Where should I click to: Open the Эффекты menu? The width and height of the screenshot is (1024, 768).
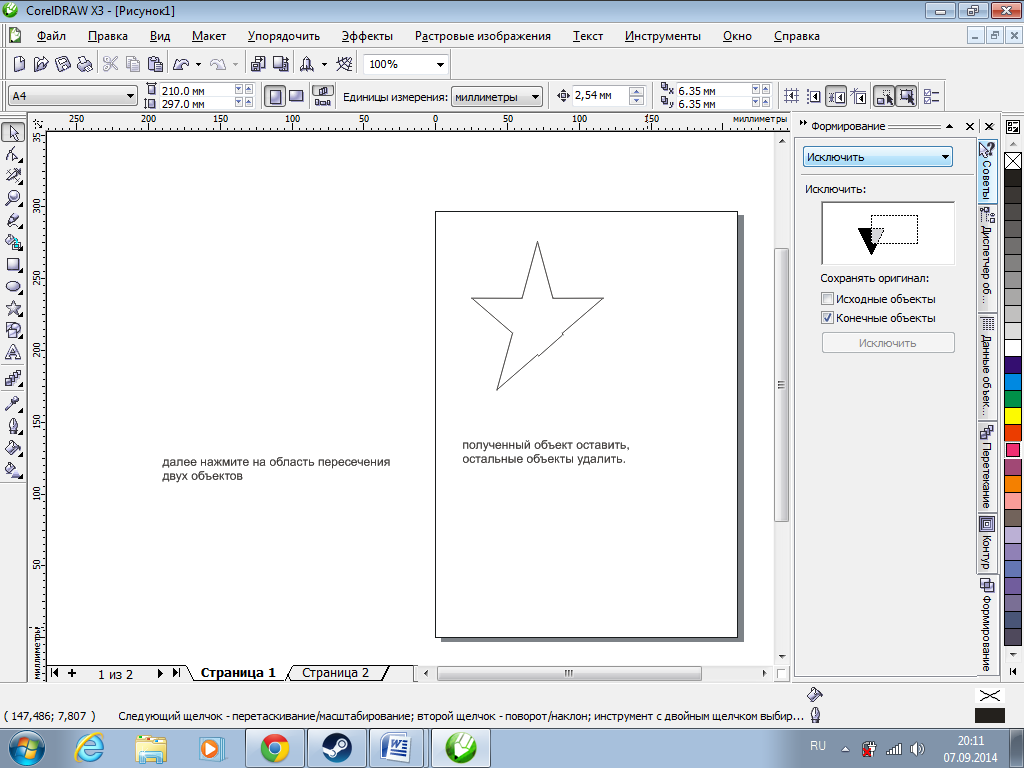point(367,36)
